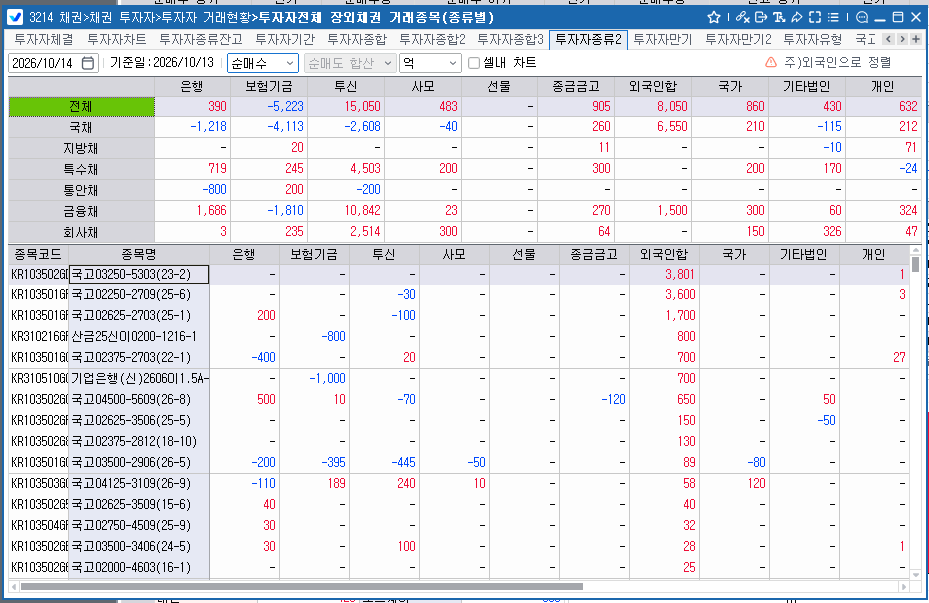Open the chat bubble help icon
The width and height of the screenshot is (929, 603).
pyautogui.click(x=863, y=17)
